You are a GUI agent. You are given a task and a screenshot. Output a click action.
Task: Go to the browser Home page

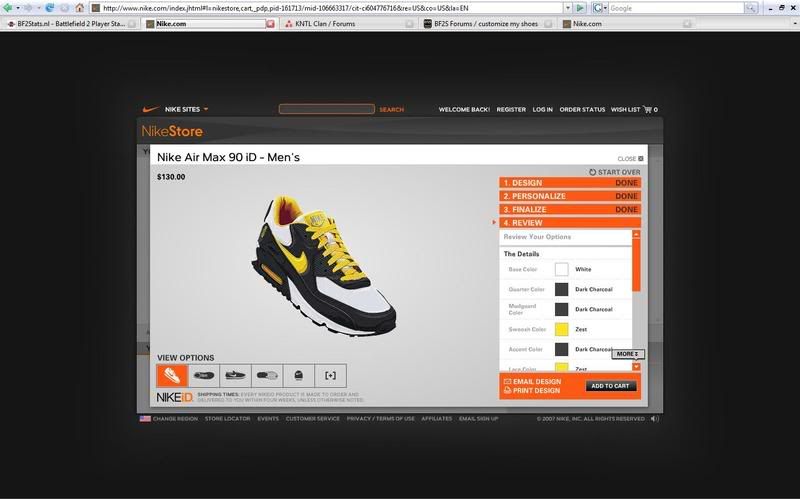point(80,8)
